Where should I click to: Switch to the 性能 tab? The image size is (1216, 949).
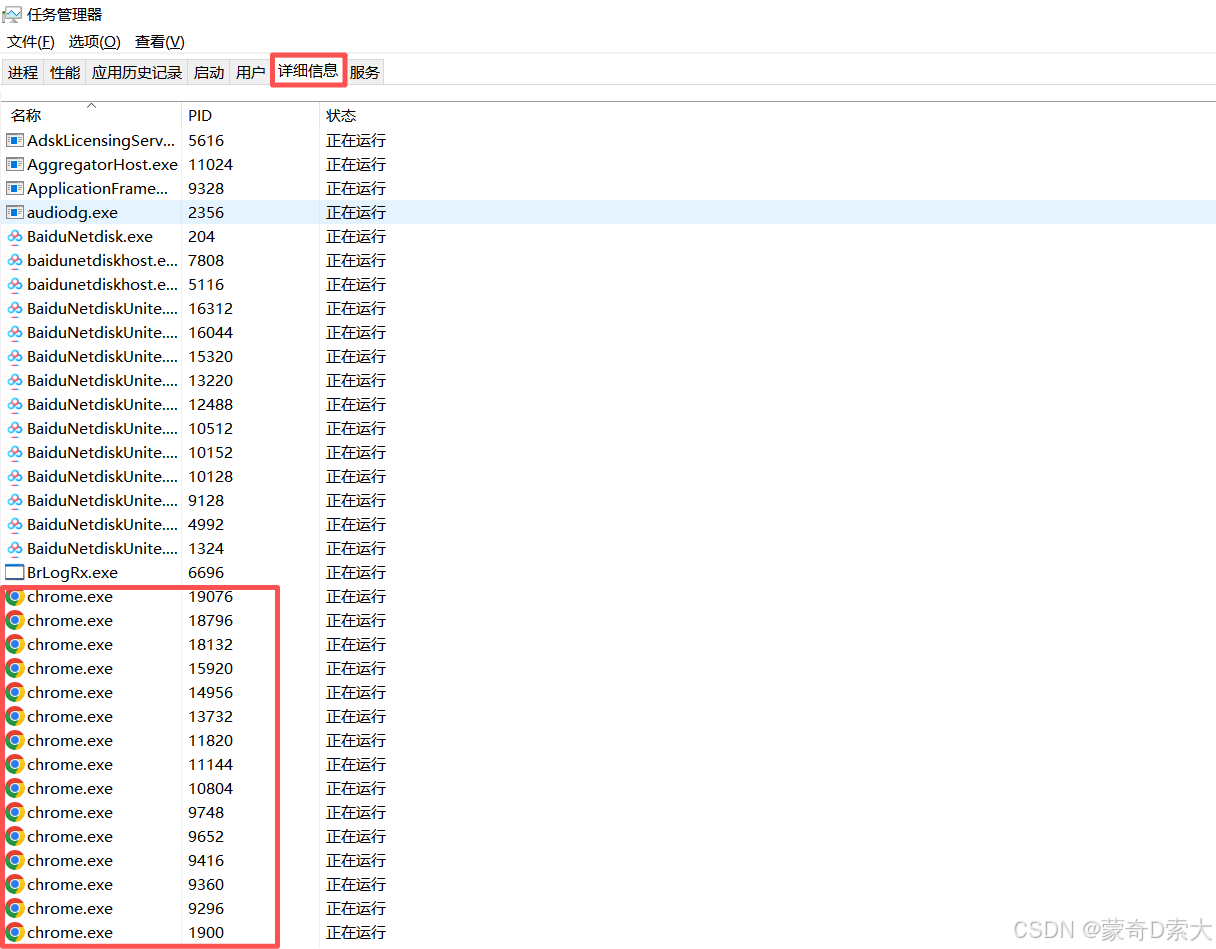65,72
